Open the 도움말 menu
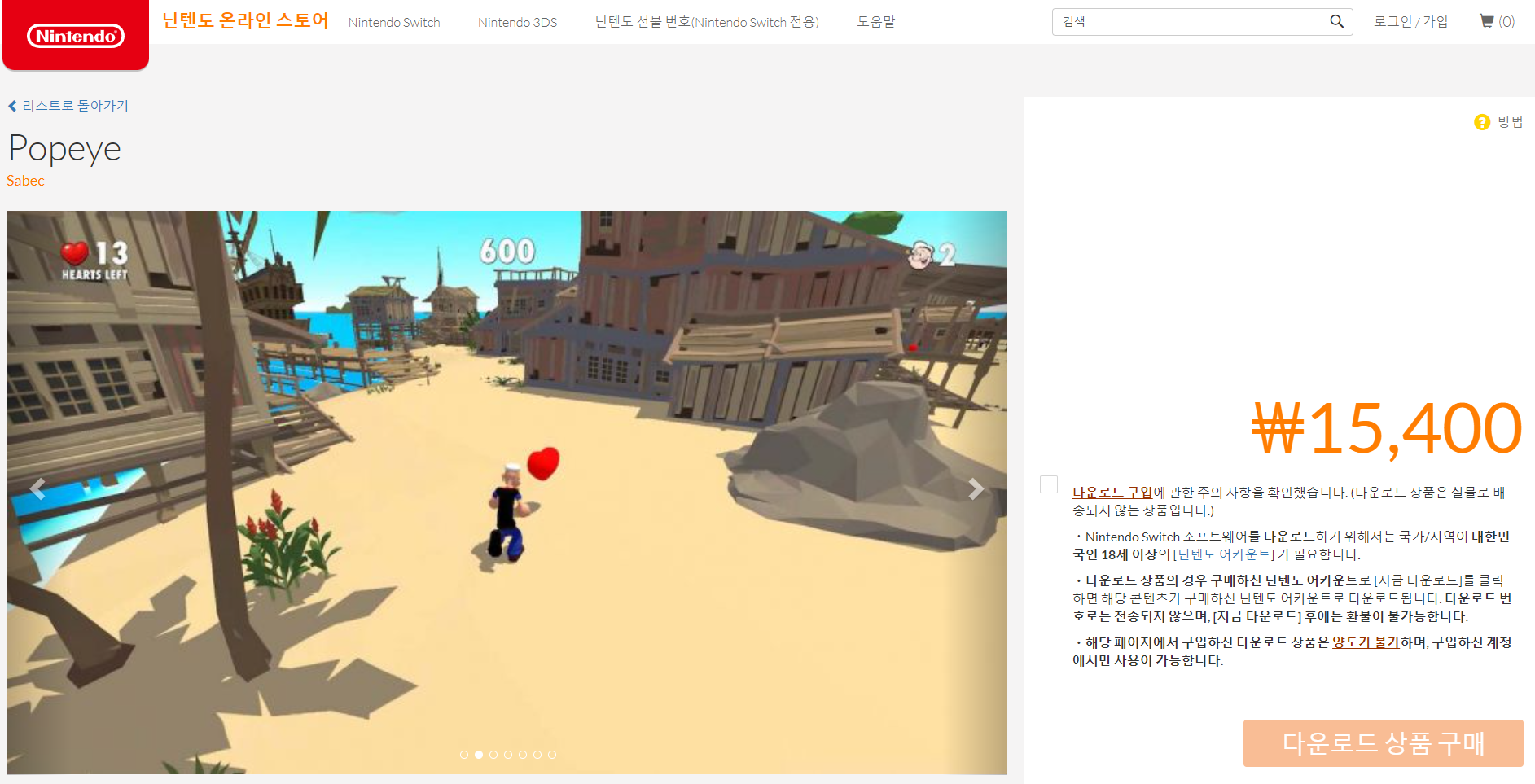1535x784 pixels. pos(876,22)
